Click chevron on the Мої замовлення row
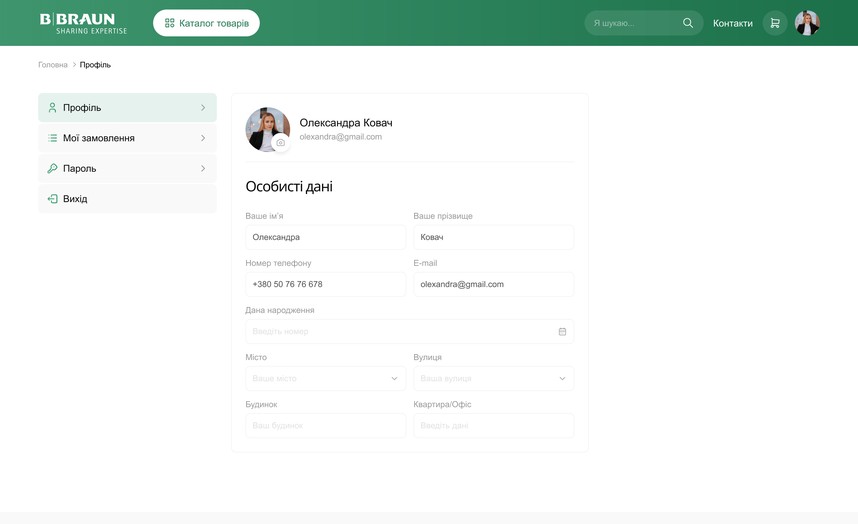 pyautogui.click(x=203, y=138)
